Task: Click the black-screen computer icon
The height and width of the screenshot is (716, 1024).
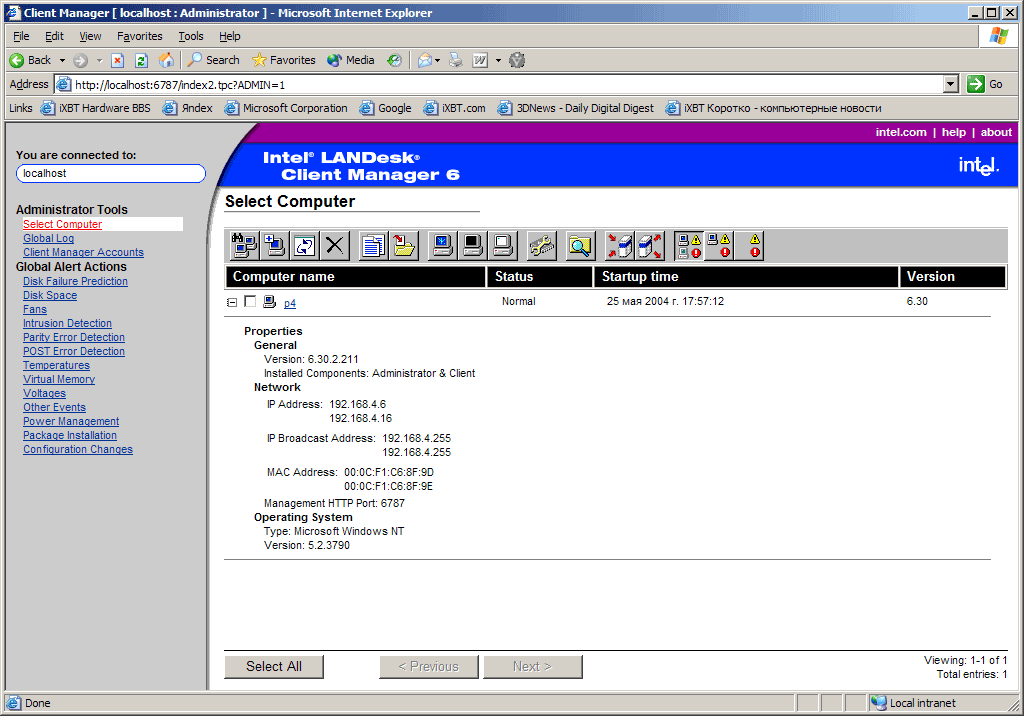Action: point(472,246)
